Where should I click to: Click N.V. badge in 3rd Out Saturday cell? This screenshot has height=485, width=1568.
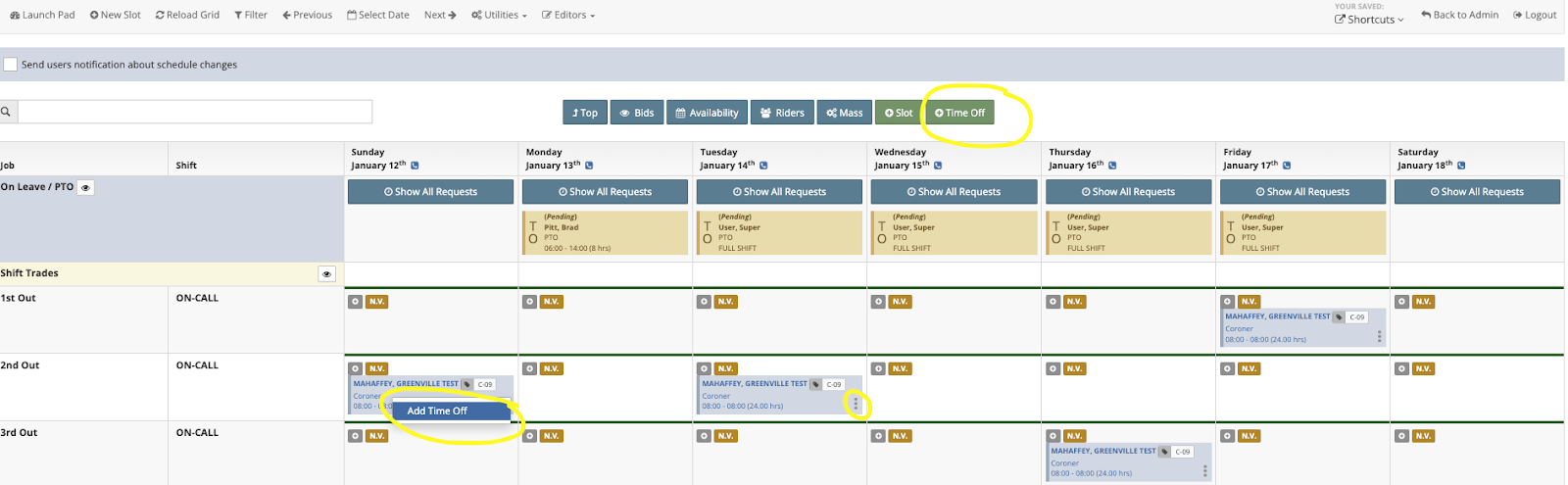(1423, 436)
